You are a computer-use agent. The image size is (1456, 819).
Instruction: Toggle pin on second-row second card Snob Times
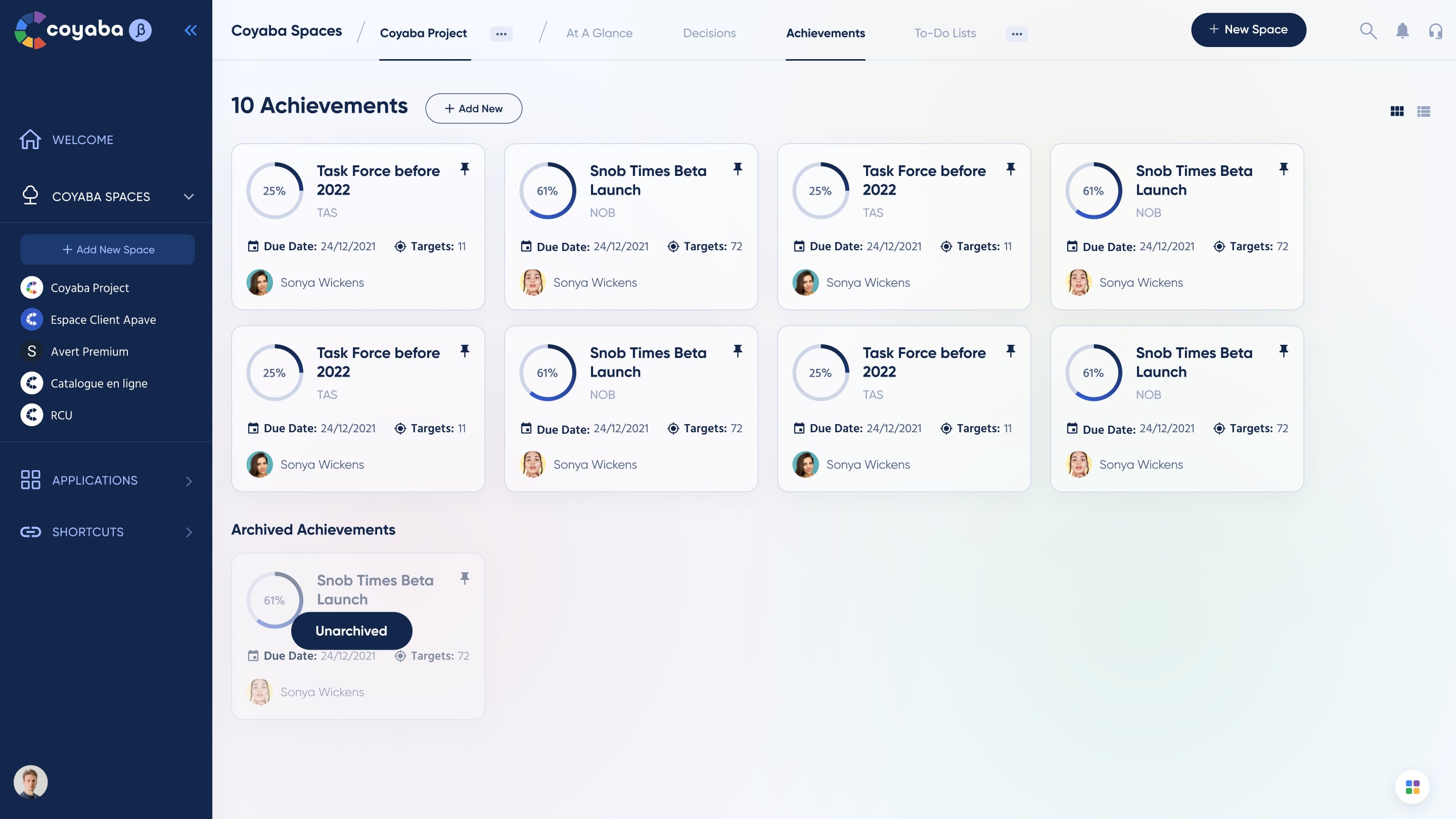point(738,351)
